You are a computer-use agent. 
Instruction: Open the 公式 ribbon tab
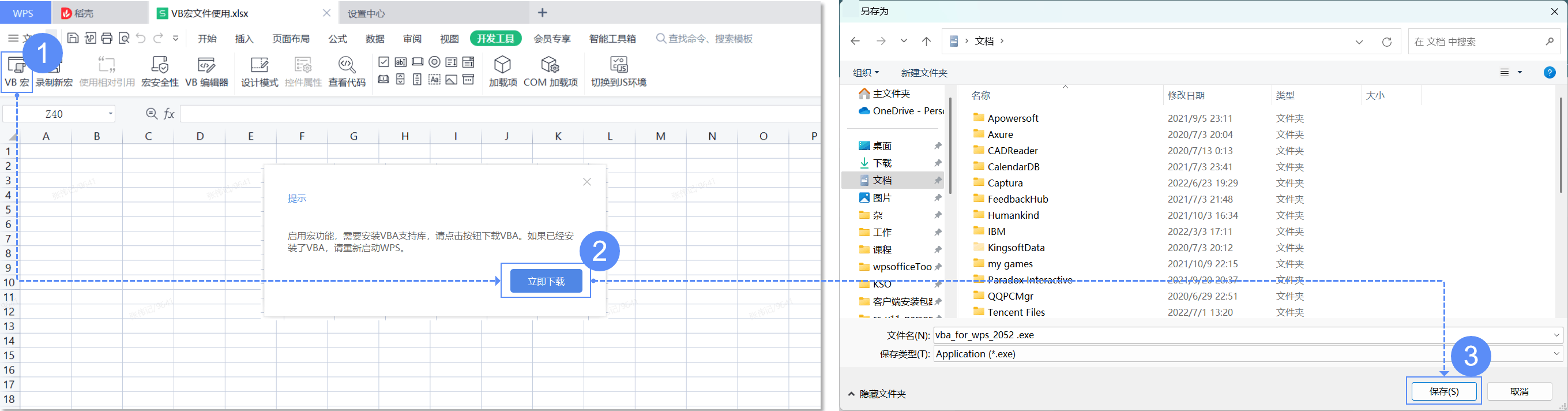pyautogui.click(x=338, y=39)
